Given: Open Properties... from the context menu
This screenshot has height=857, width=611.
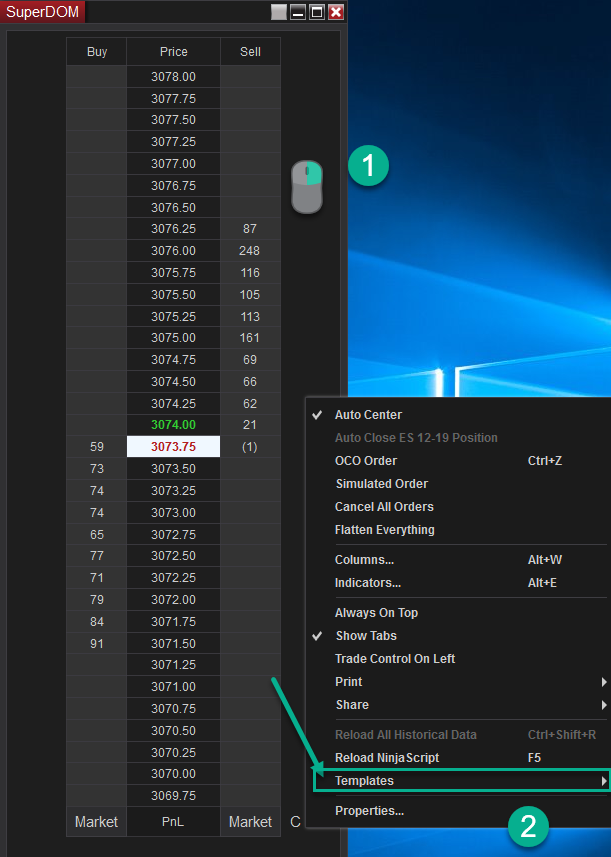Looking at the screenshot, I should (458, 811).
